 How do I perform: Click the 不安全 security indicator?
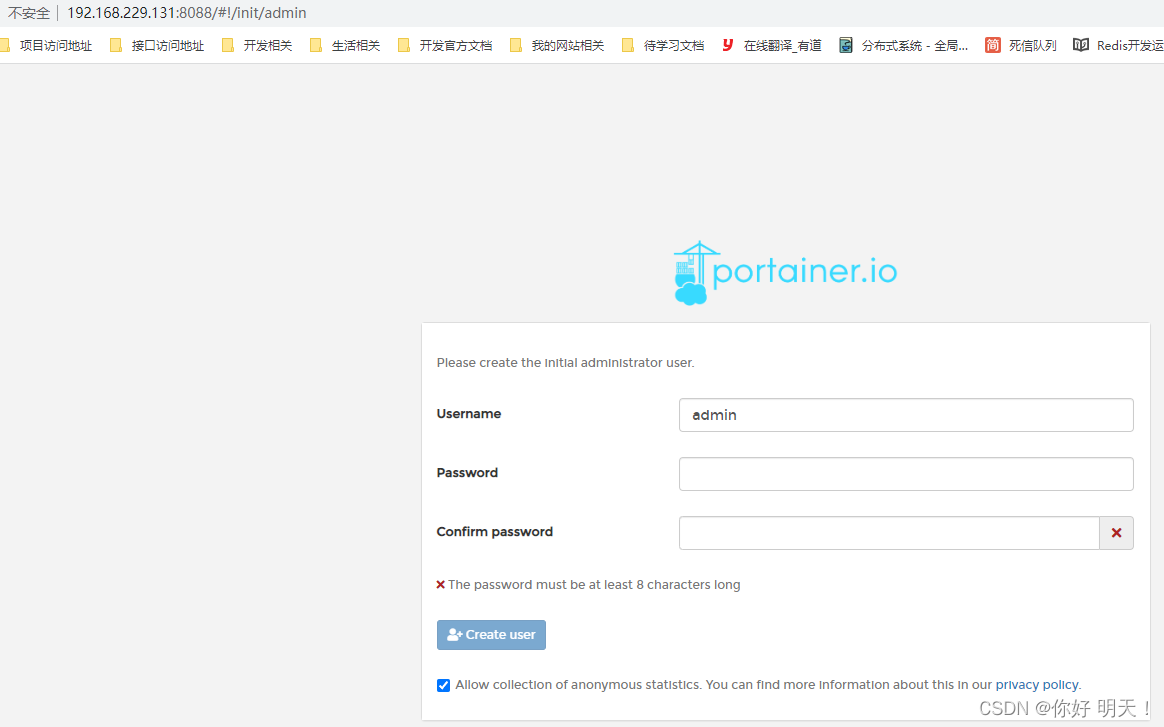(x=28, y=13)
